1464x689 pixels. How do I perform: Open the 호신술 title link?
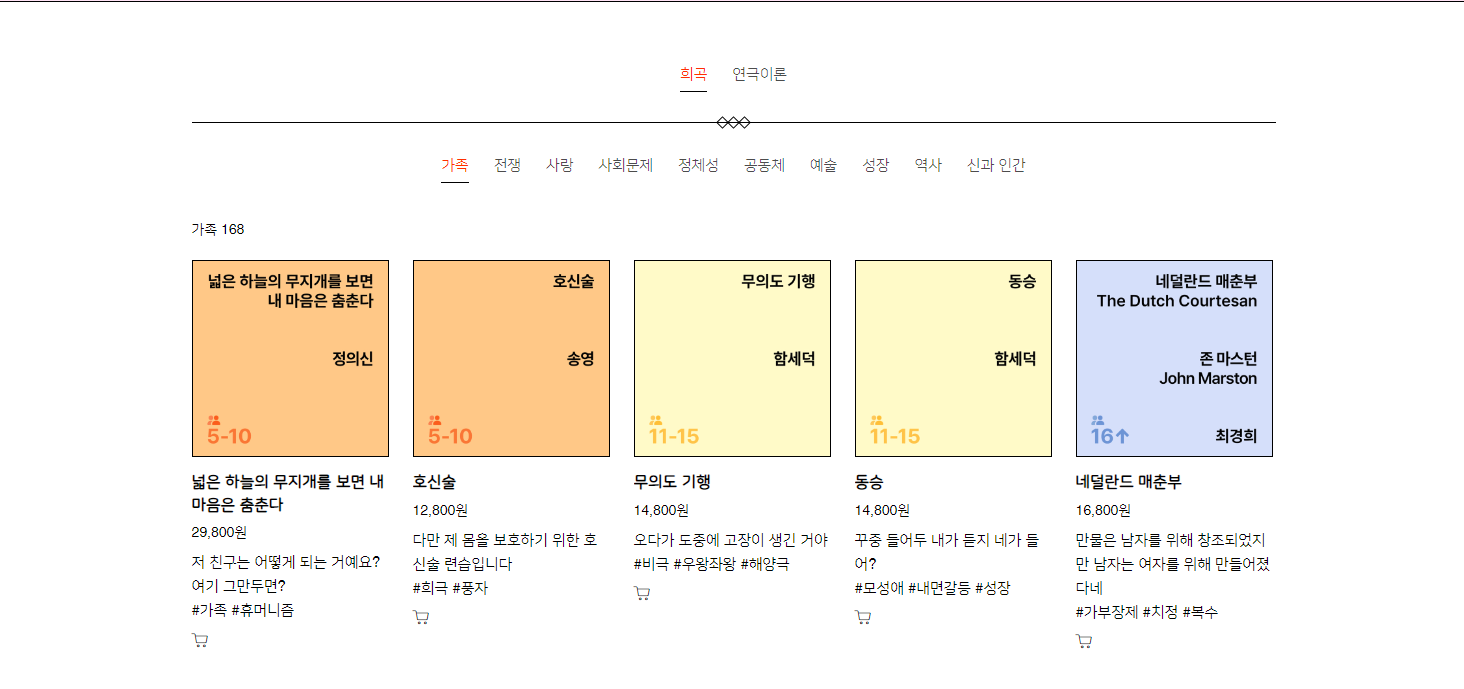[x=434, y=482]
